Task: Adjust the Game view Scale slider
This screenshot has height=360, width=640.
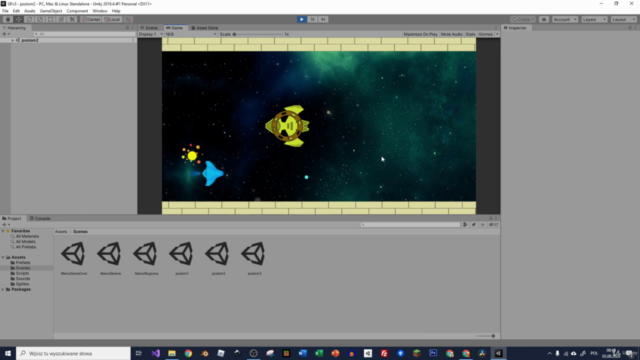Action: click(258, 34)
